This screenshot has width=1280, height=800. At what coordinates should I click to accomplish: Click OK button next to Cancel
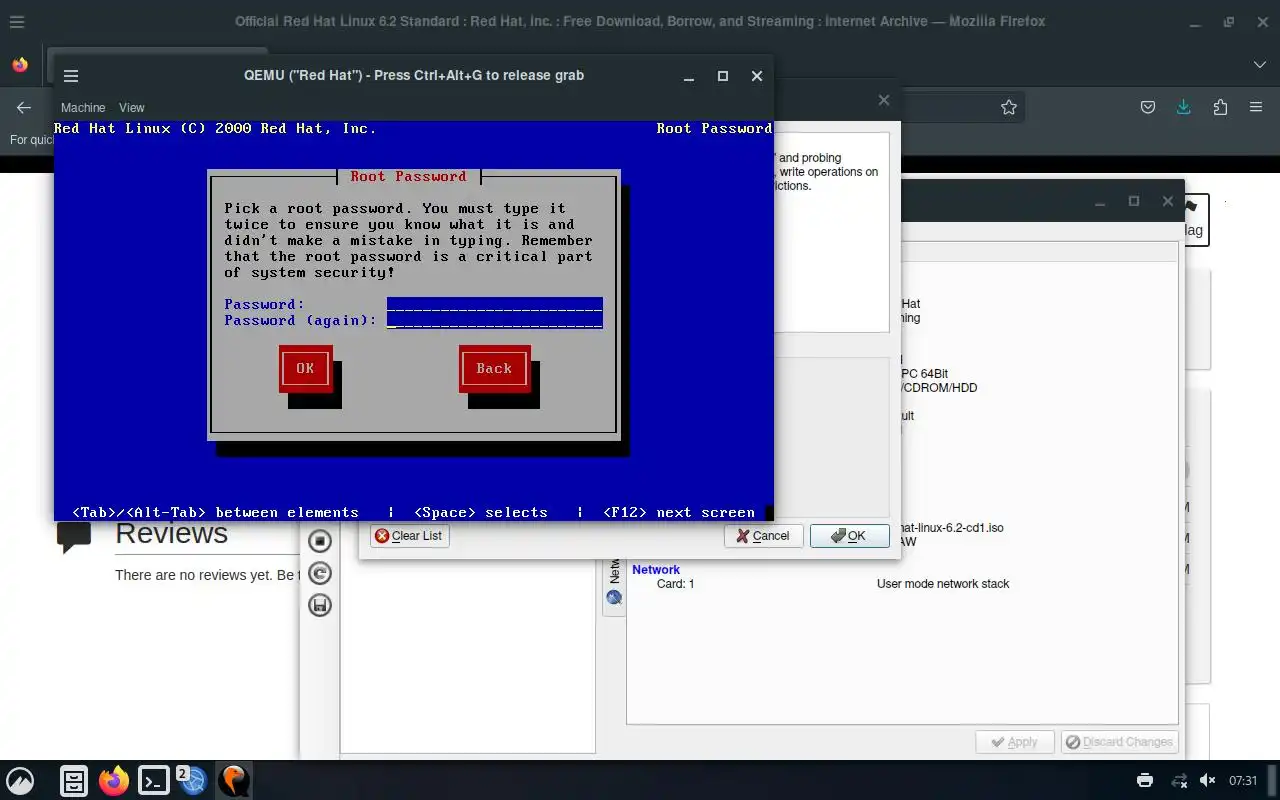849,536
